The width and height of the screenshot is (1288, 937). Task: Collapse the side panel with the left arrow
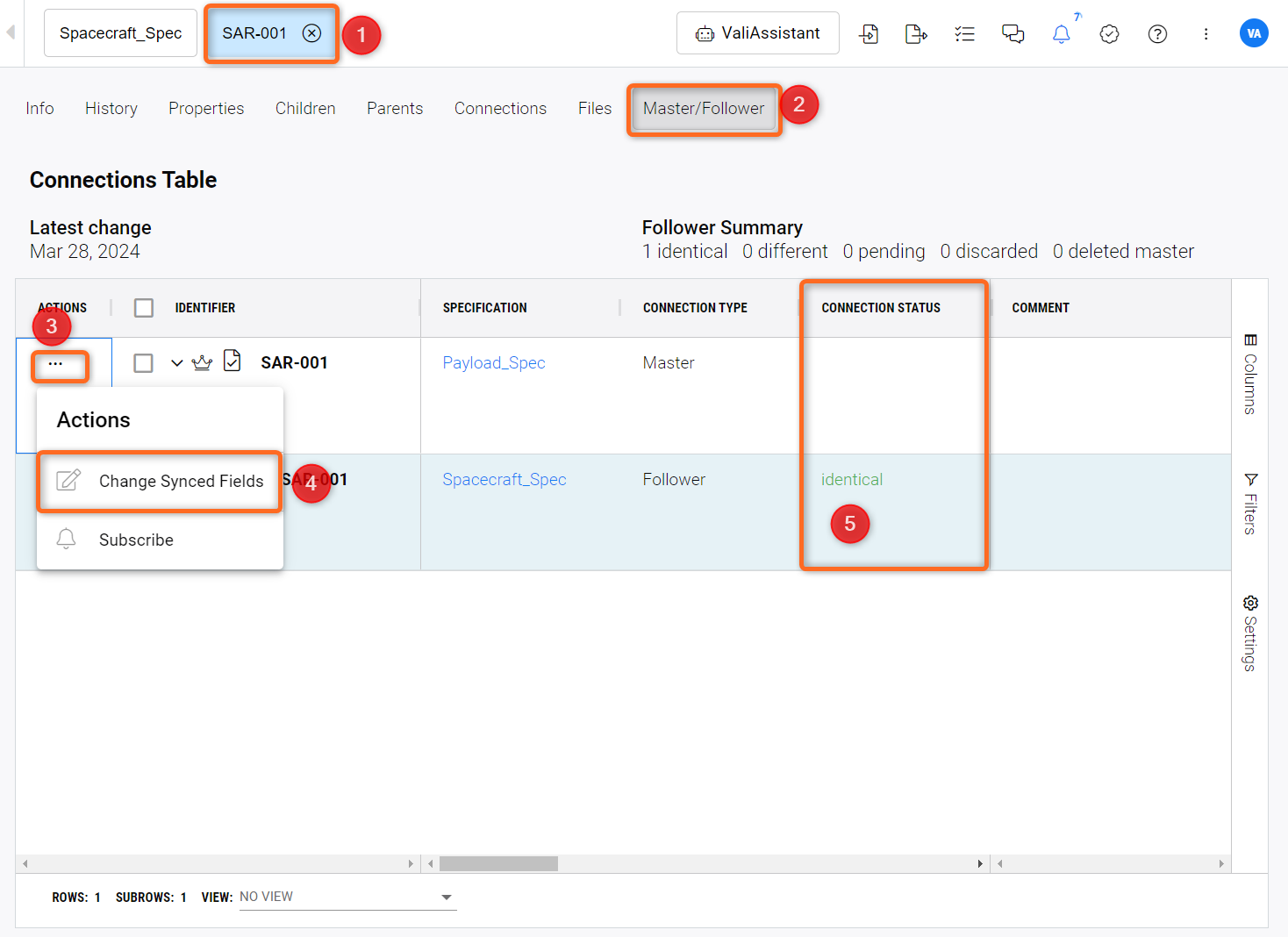coord(11,32)
